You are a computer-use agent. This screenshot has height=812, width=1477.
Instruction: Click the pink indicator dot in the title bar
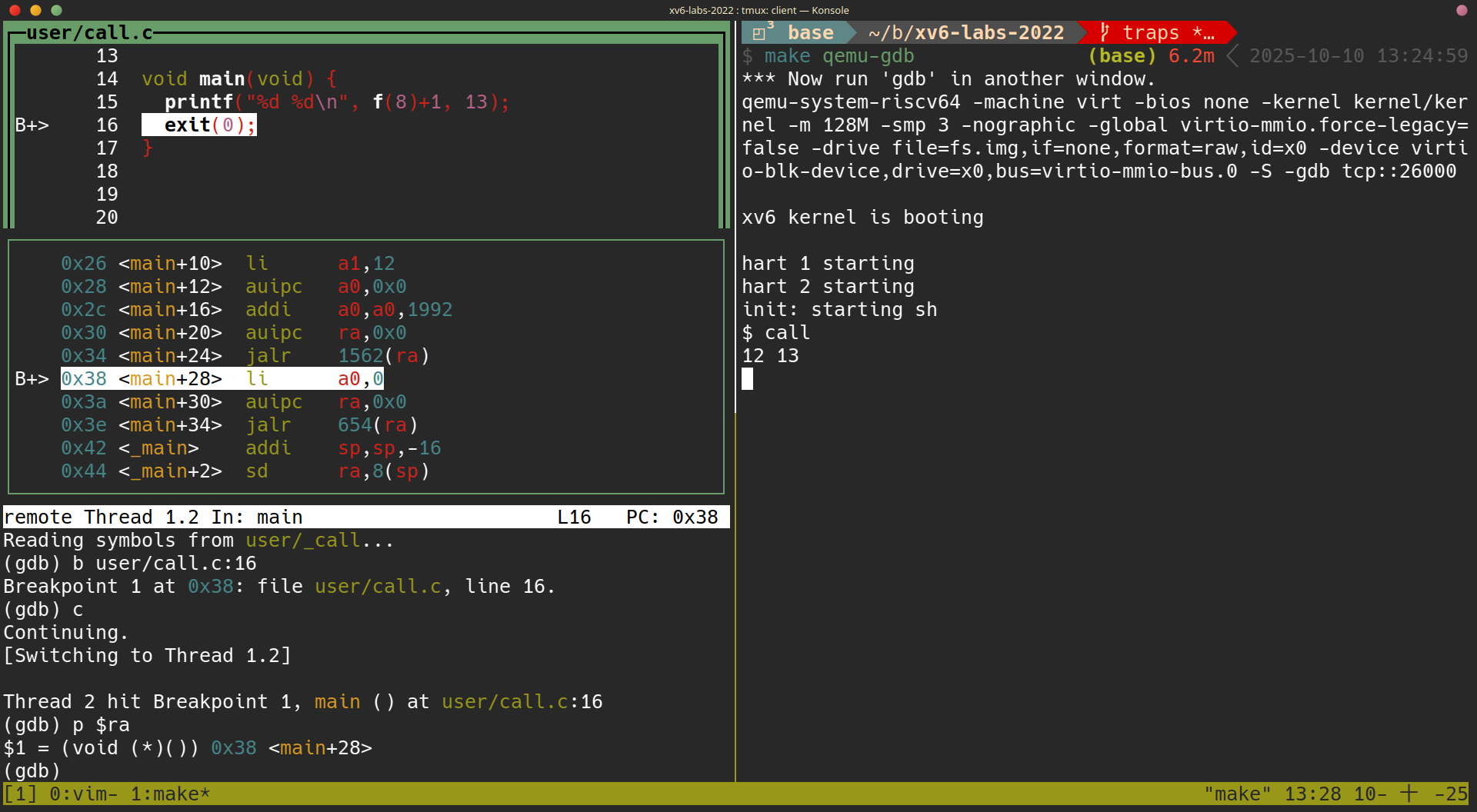point(1462,10)
